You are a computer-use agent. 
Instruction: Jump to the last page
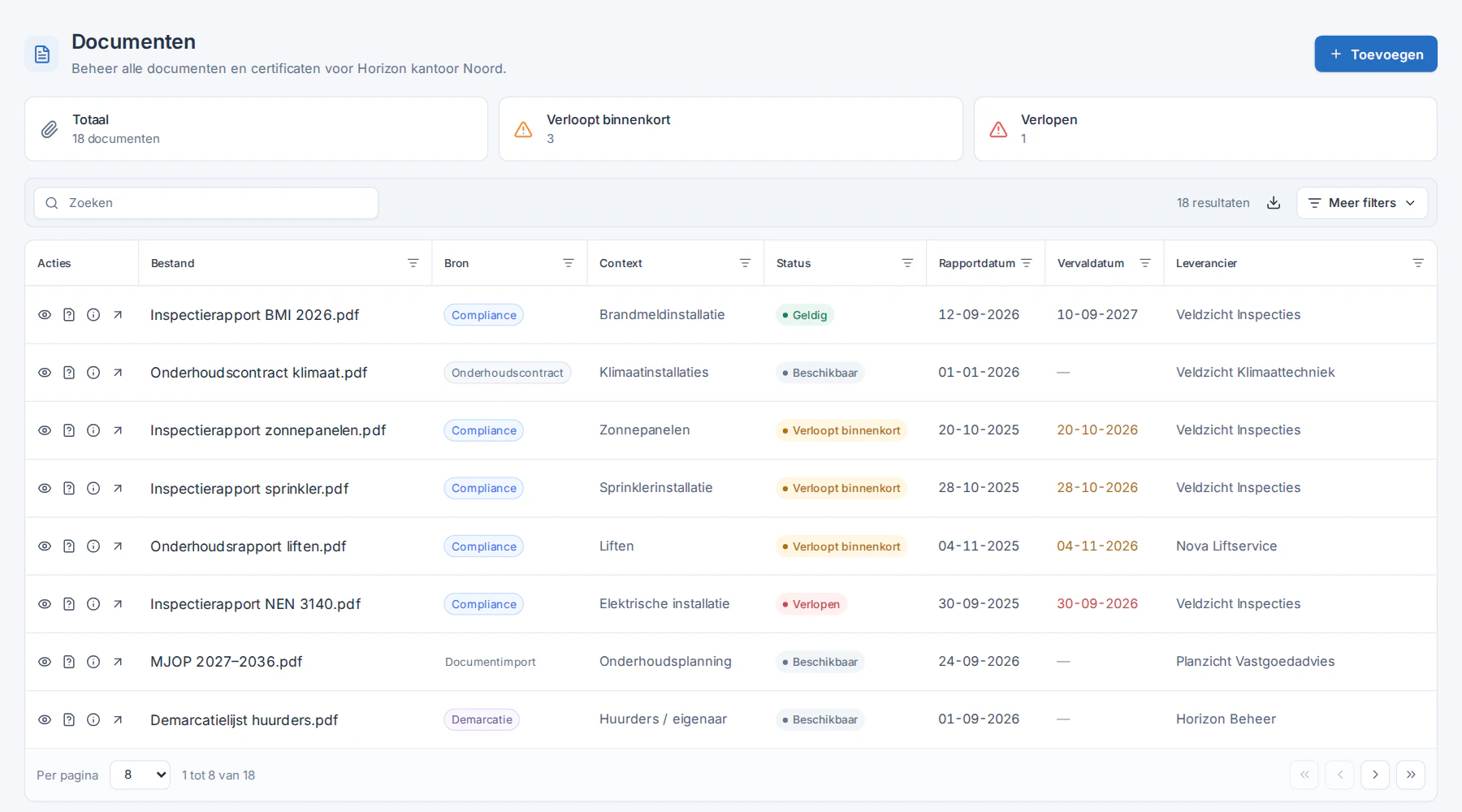coord(1411,775)
